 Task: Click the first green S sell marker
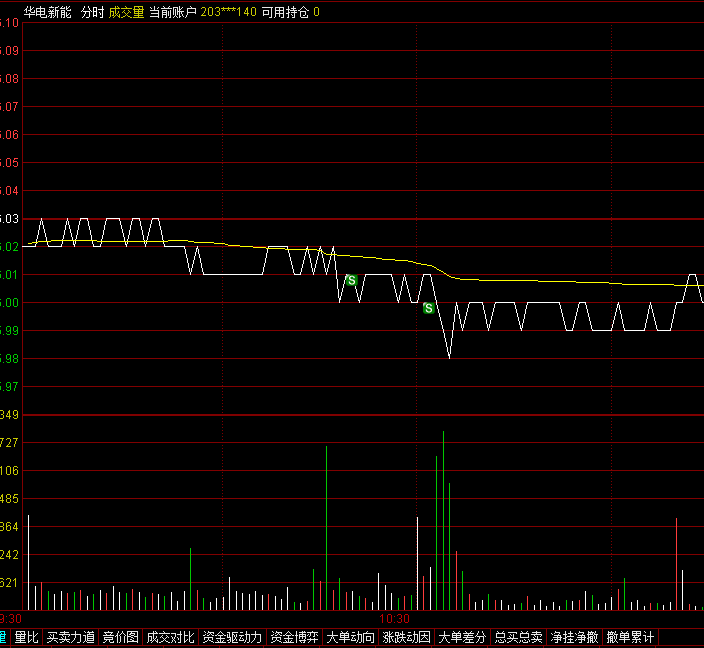click(x=352, y=280)
